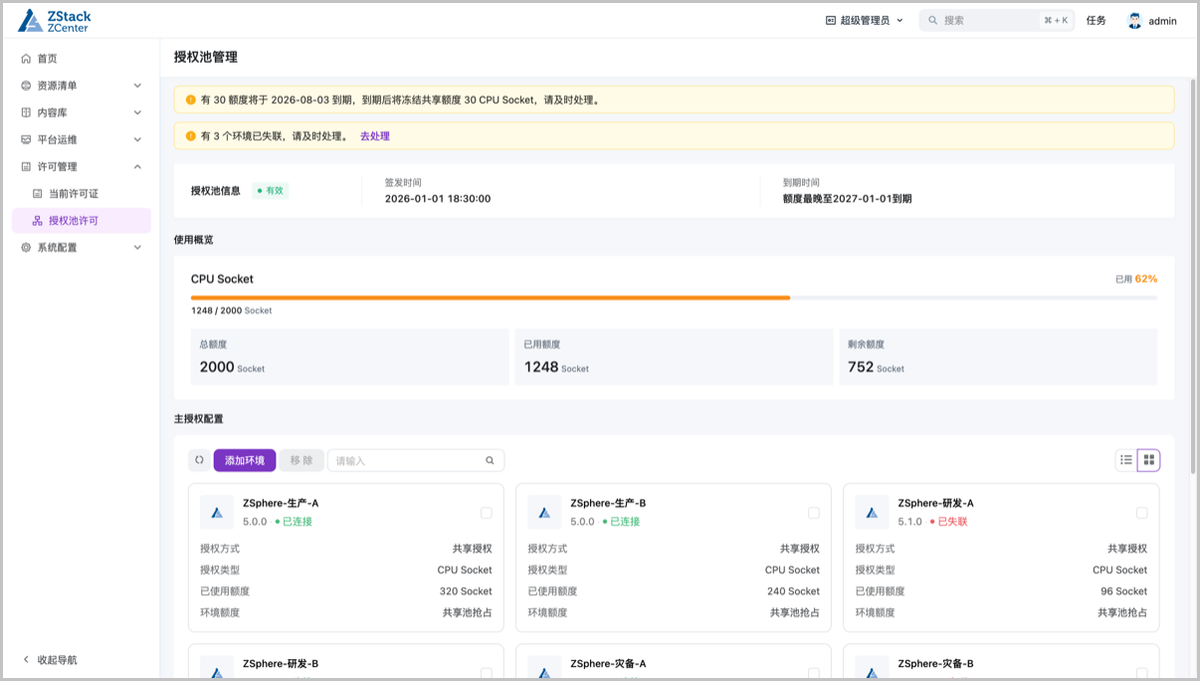Image resolution: width=1200 pixels, height=681 pixels.
Task: Click the 已用额度 1248 Socket tile
Action: point(674,357)
